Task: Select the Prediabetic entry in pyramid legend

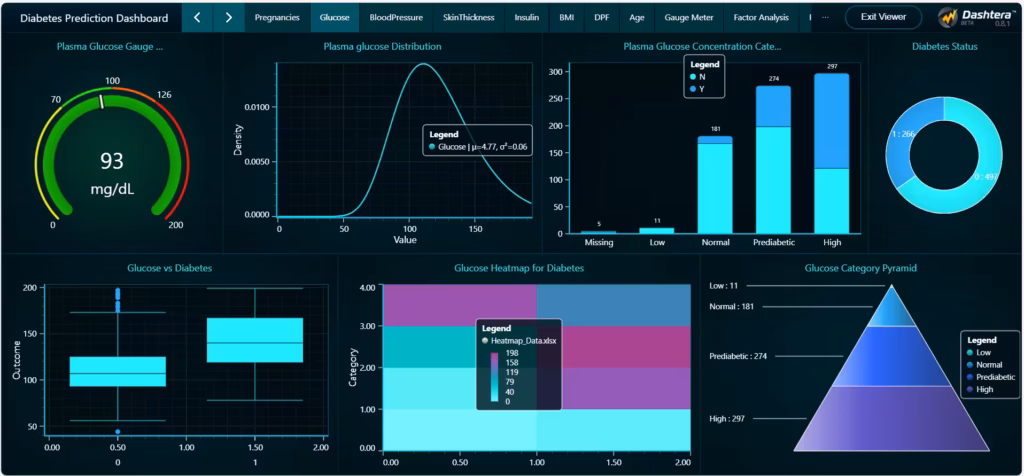Action: [x=991, y=377]
